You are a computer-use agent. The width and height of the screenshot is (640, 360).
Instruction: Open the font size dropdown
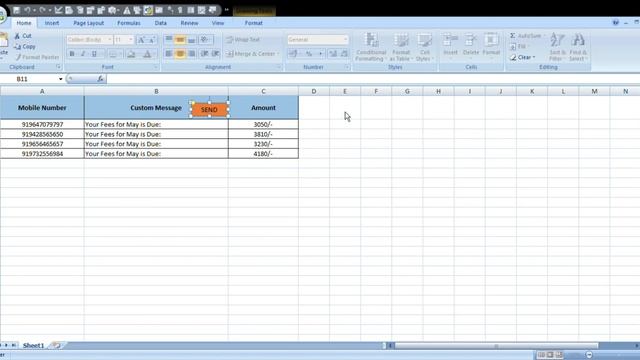point(131,40)
